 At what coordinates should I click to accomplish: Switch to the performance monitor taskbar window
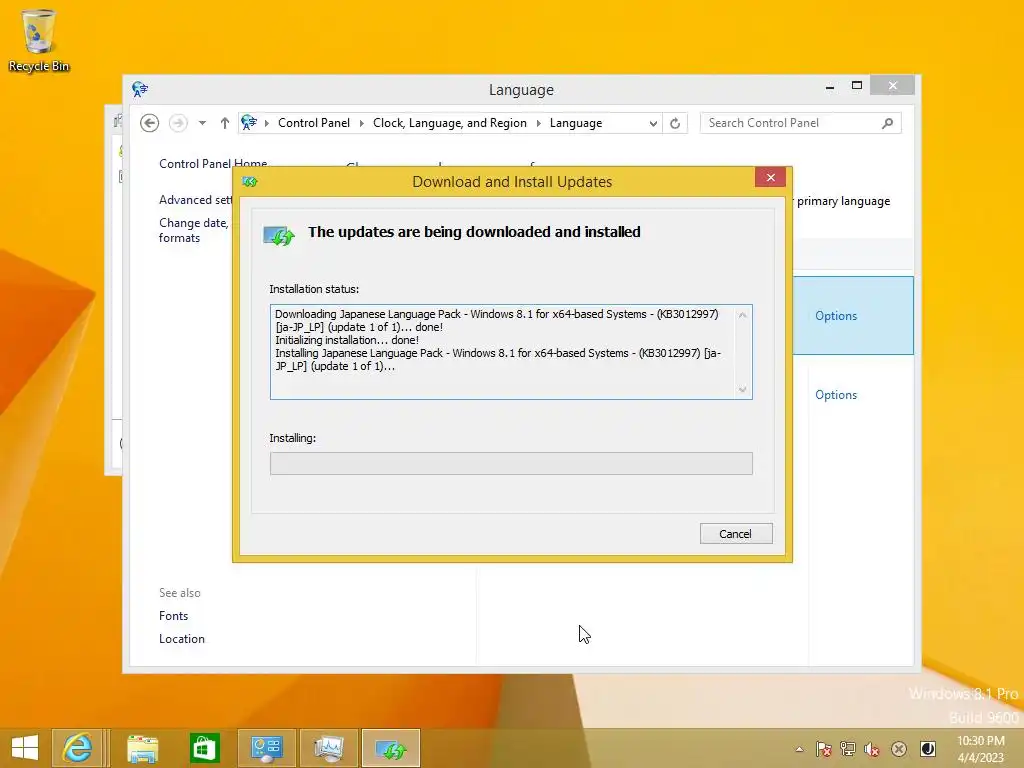(328, 748)
